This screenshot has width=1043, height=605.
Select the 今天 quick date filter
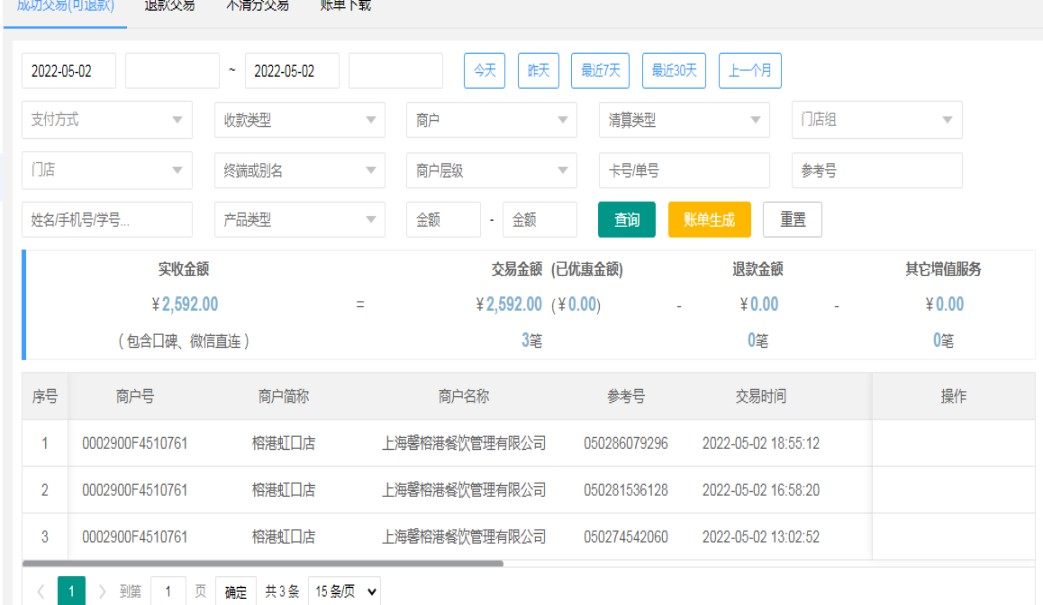tap(484, 71)
